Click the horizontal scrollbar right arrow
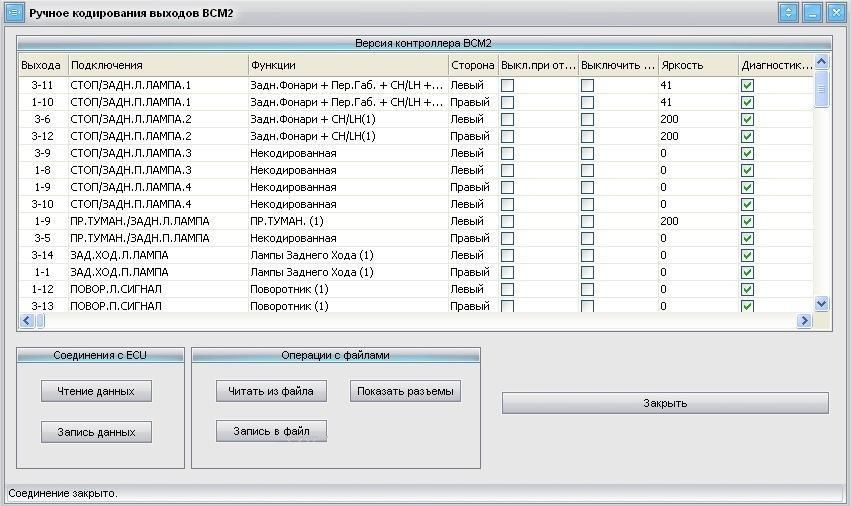 click(804, 321)
